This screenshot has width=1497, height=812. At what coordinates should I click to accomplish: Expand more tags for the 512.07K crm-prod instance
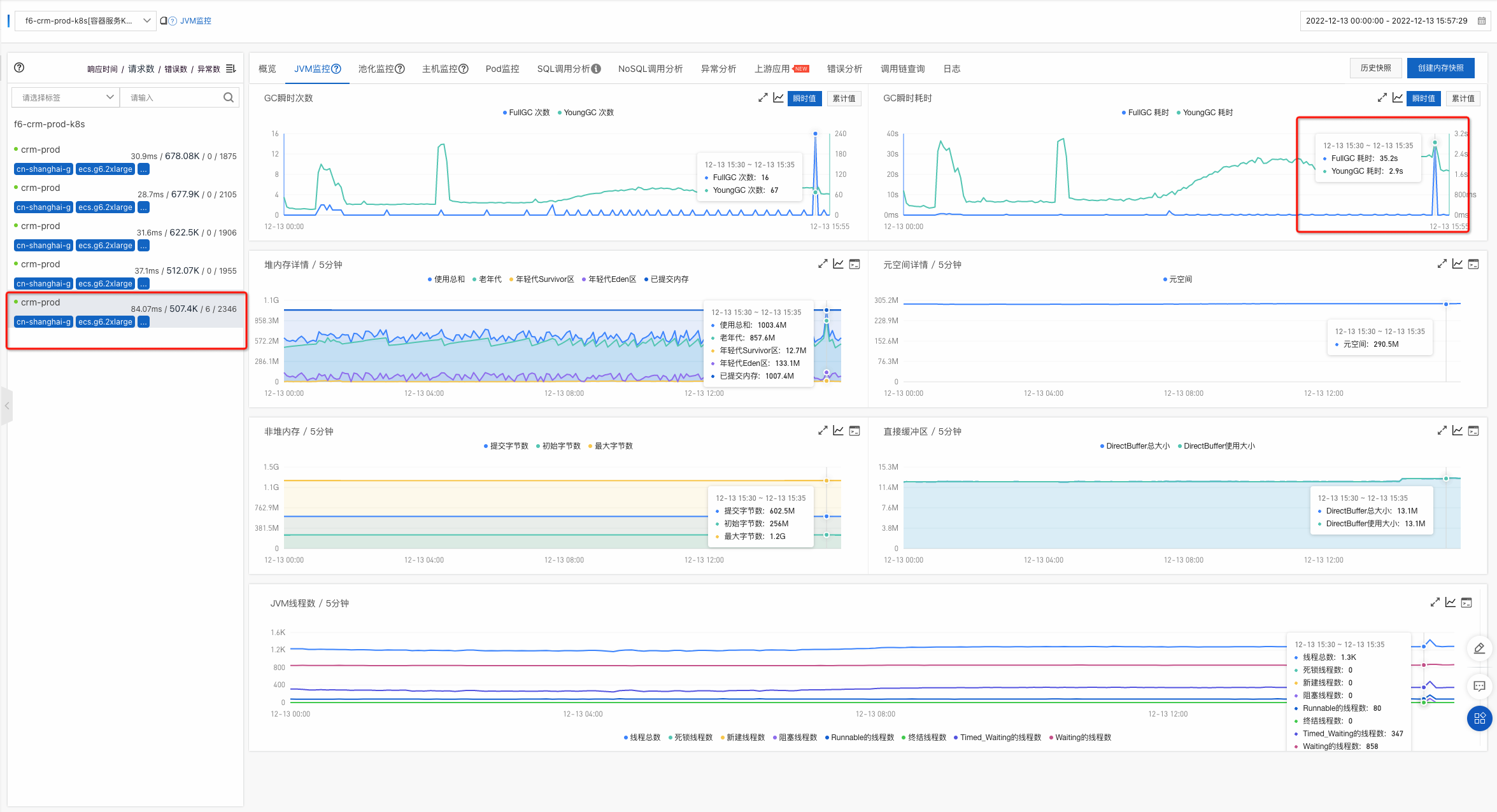(x=143, y=284)
